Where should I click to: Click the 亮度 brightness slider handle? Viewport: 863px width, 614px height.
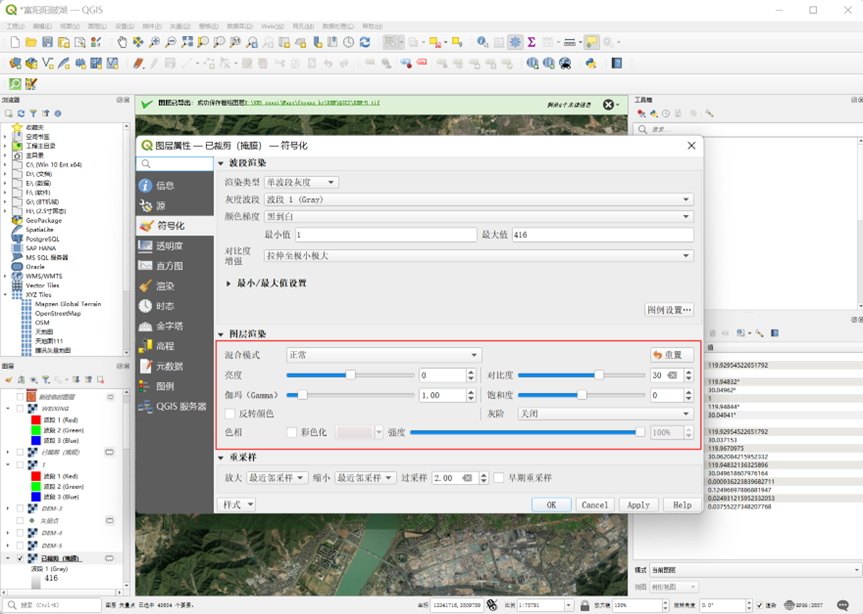click(350, 375)
